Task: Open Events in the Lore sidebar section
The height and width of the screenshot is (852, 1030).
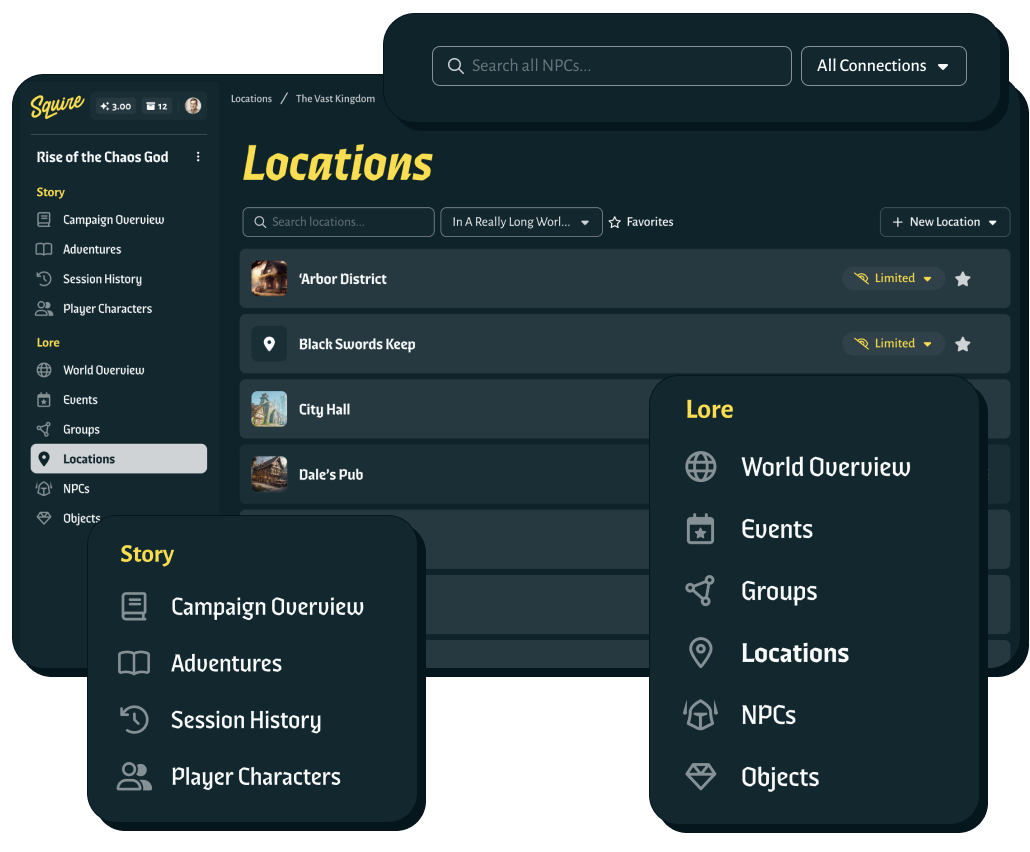Action: [80, 400]
